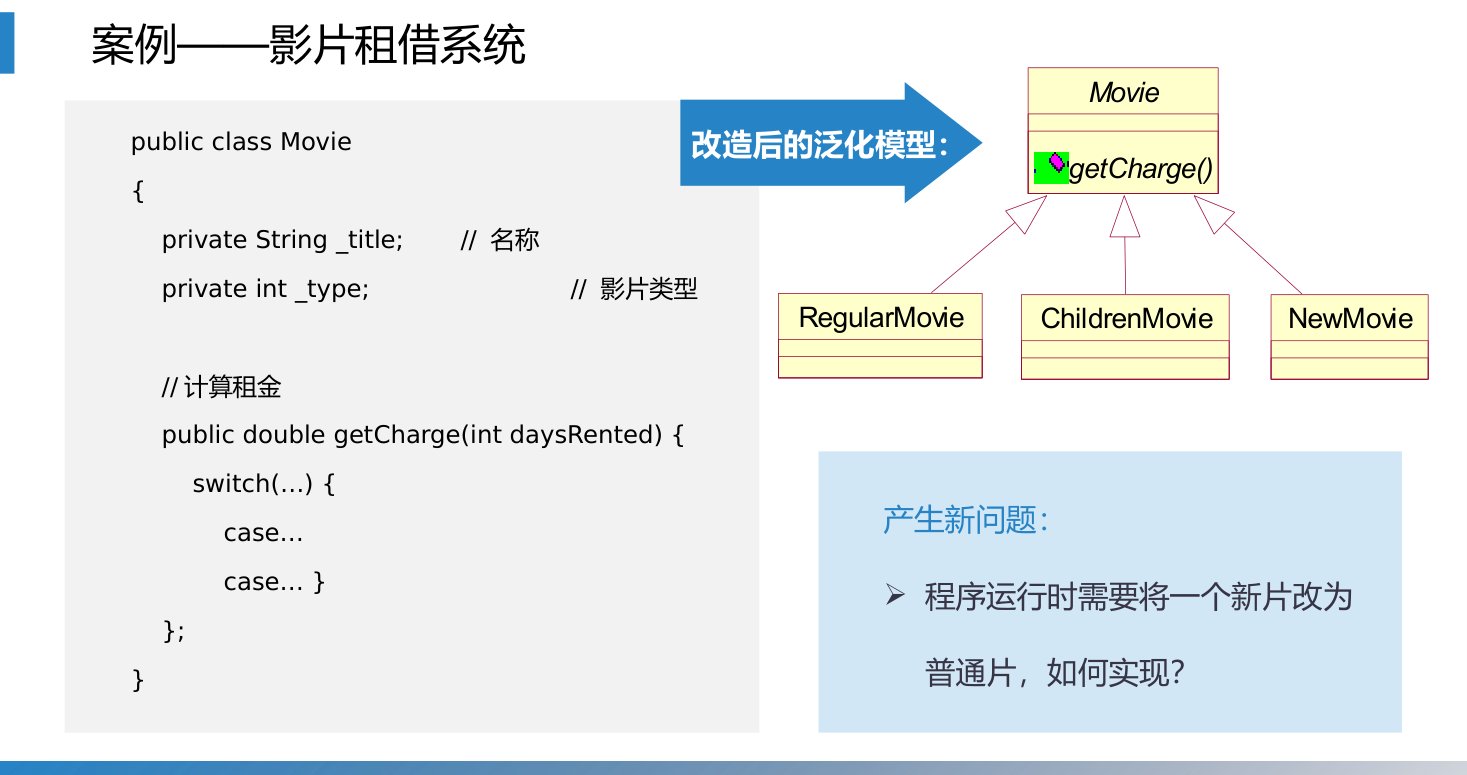1467x775 pixels.
Task: Click the getCharge() operation in Movie class
Action: (1141, 169)
